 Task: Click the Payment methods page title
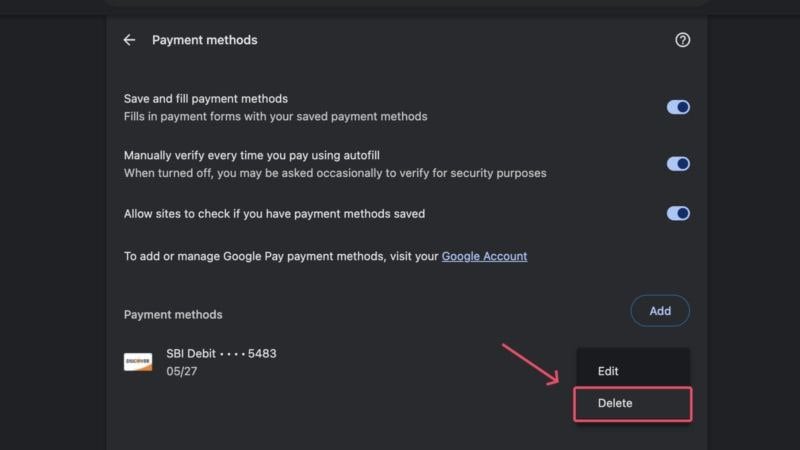tap(204, 40)
